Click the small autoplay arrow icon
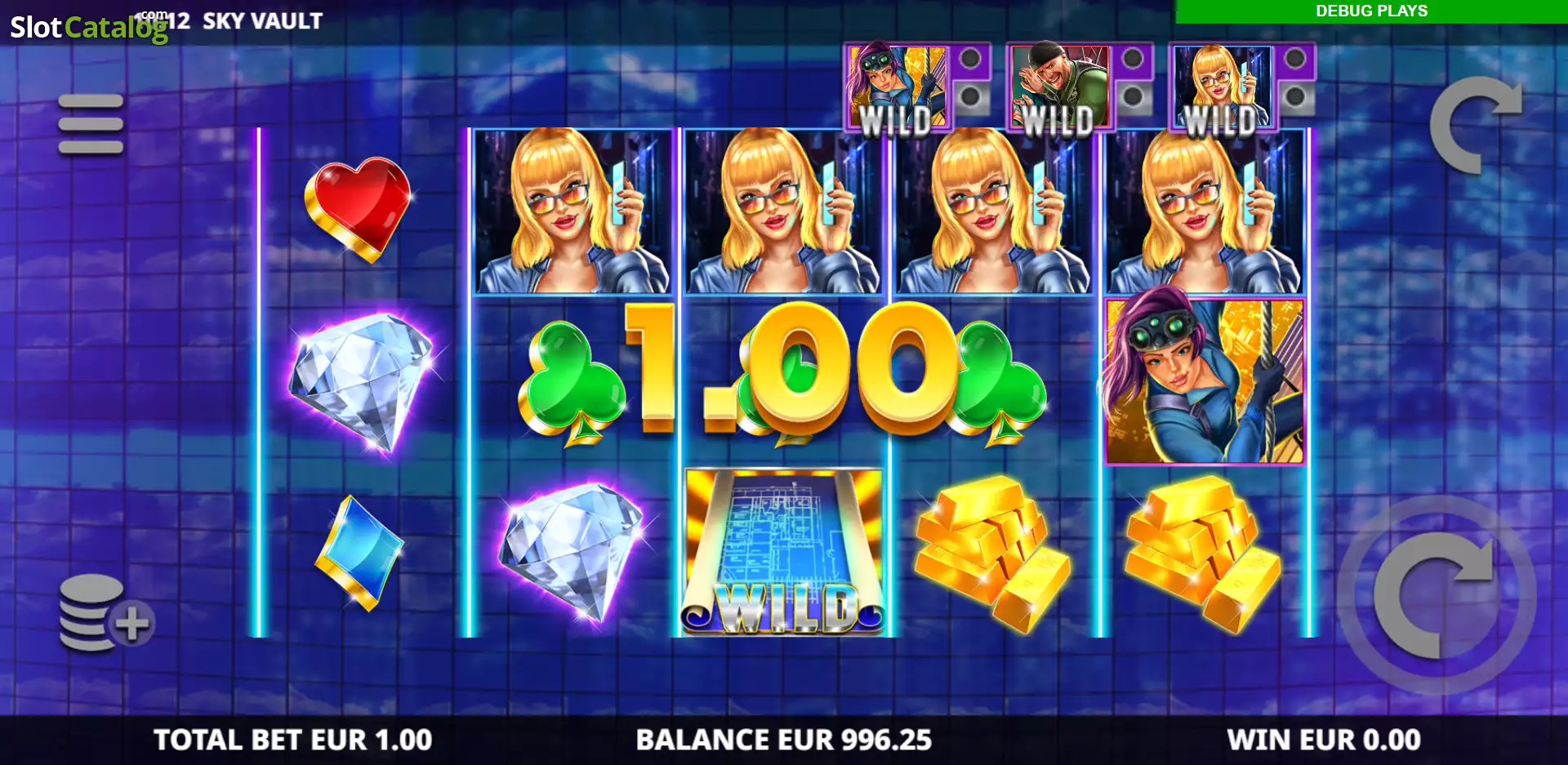Image resolution: width=1568 pixels, height=765 pixels. click(x=1475, y=124)
